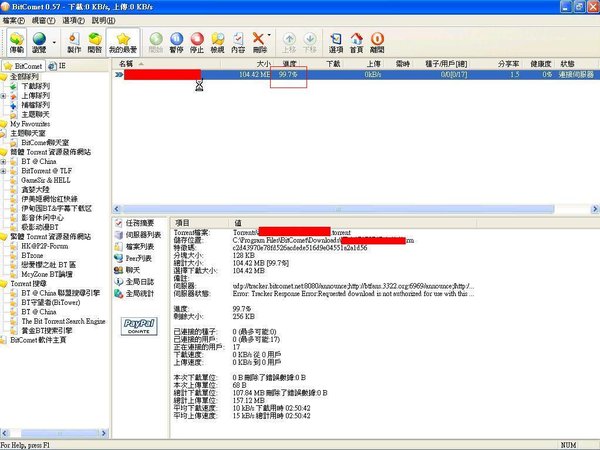
Task: Sort by 大小 size column header
Action: [246, 64]
